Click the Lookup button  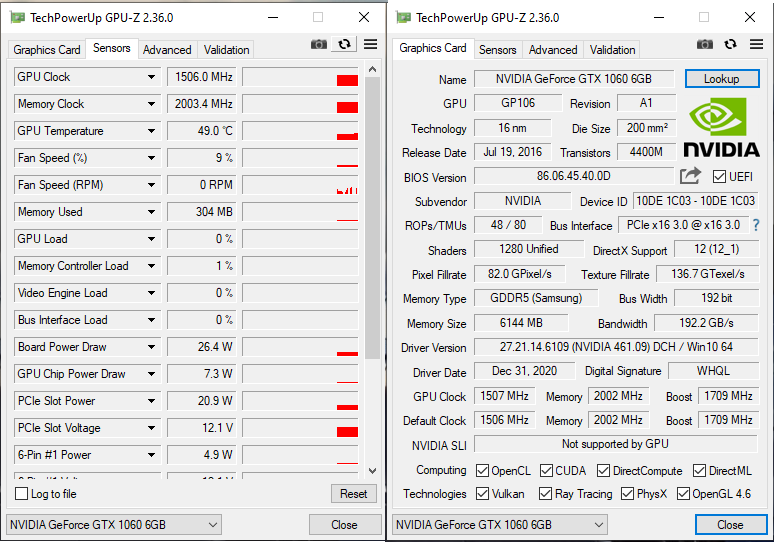pos(722,79)
